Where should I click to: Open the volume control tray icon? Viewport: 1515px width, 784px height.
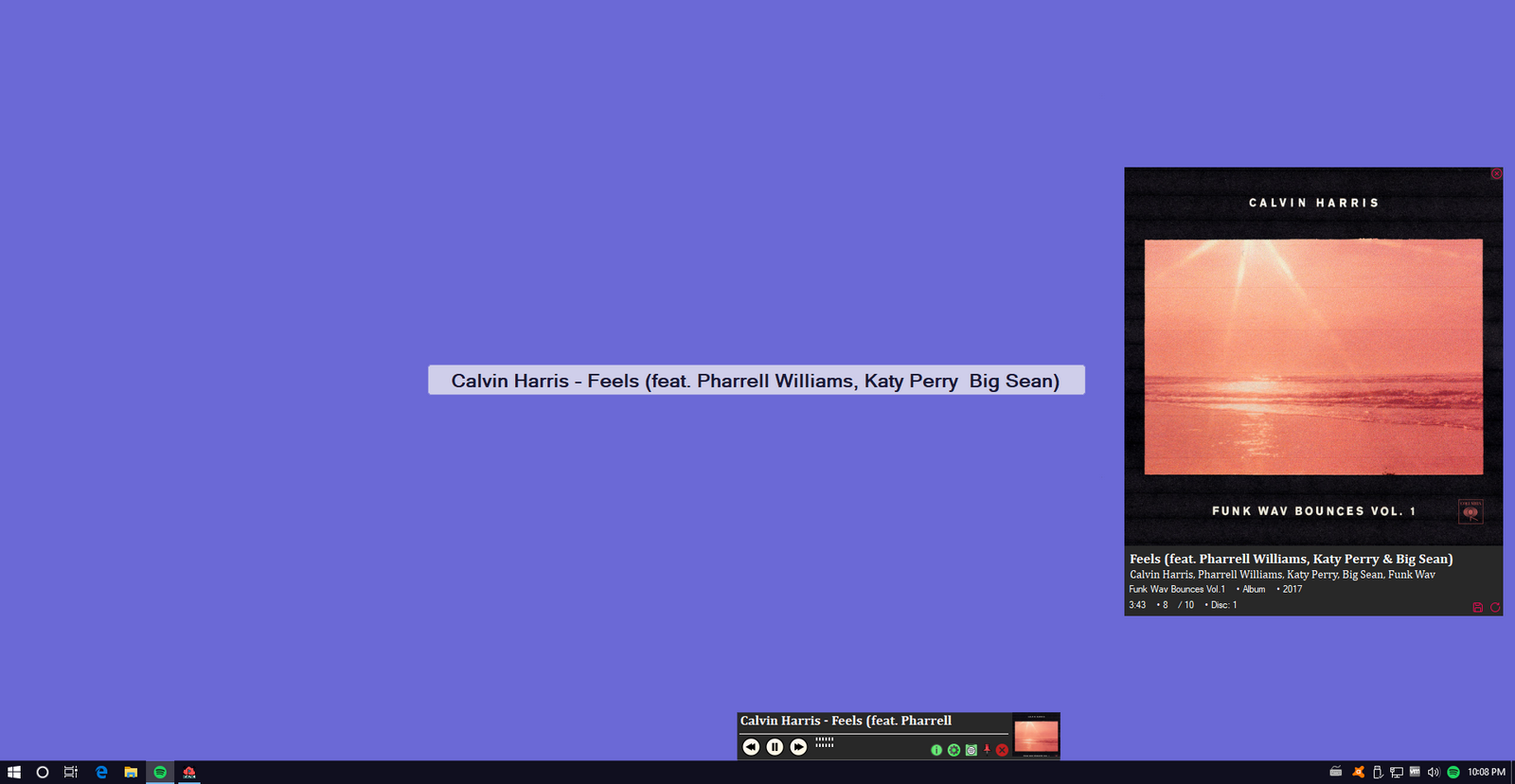tap(1434, 772)
